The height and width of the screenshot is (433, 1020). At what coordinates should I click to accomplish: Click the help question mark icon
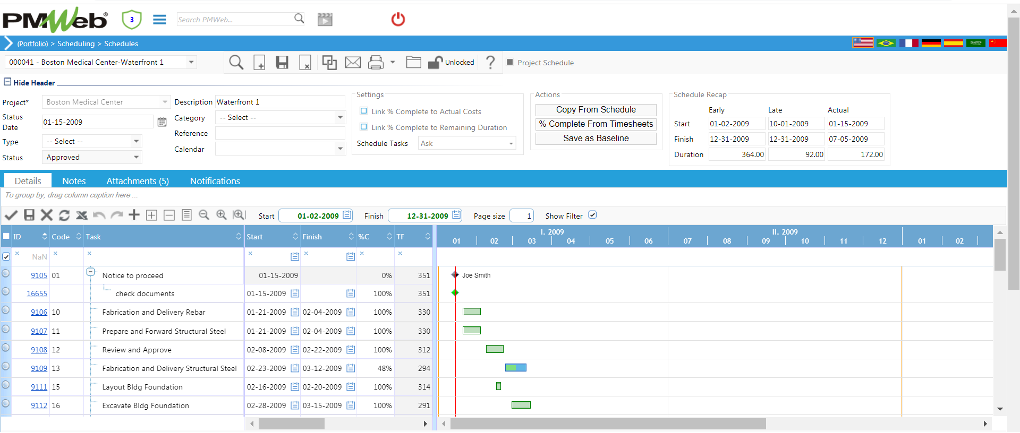[x=490, y=62]
